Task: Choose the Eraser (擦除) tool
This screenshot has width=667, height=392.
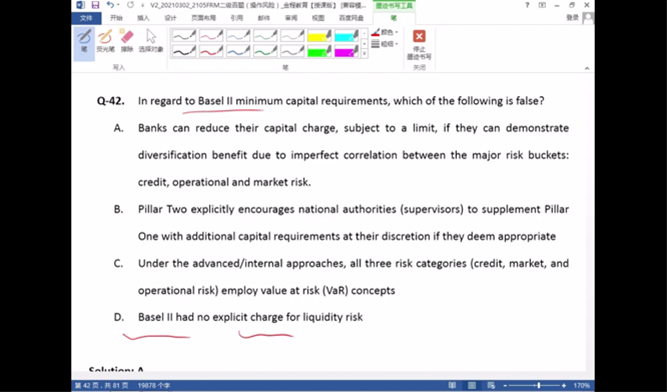Action: pos(127,41)
